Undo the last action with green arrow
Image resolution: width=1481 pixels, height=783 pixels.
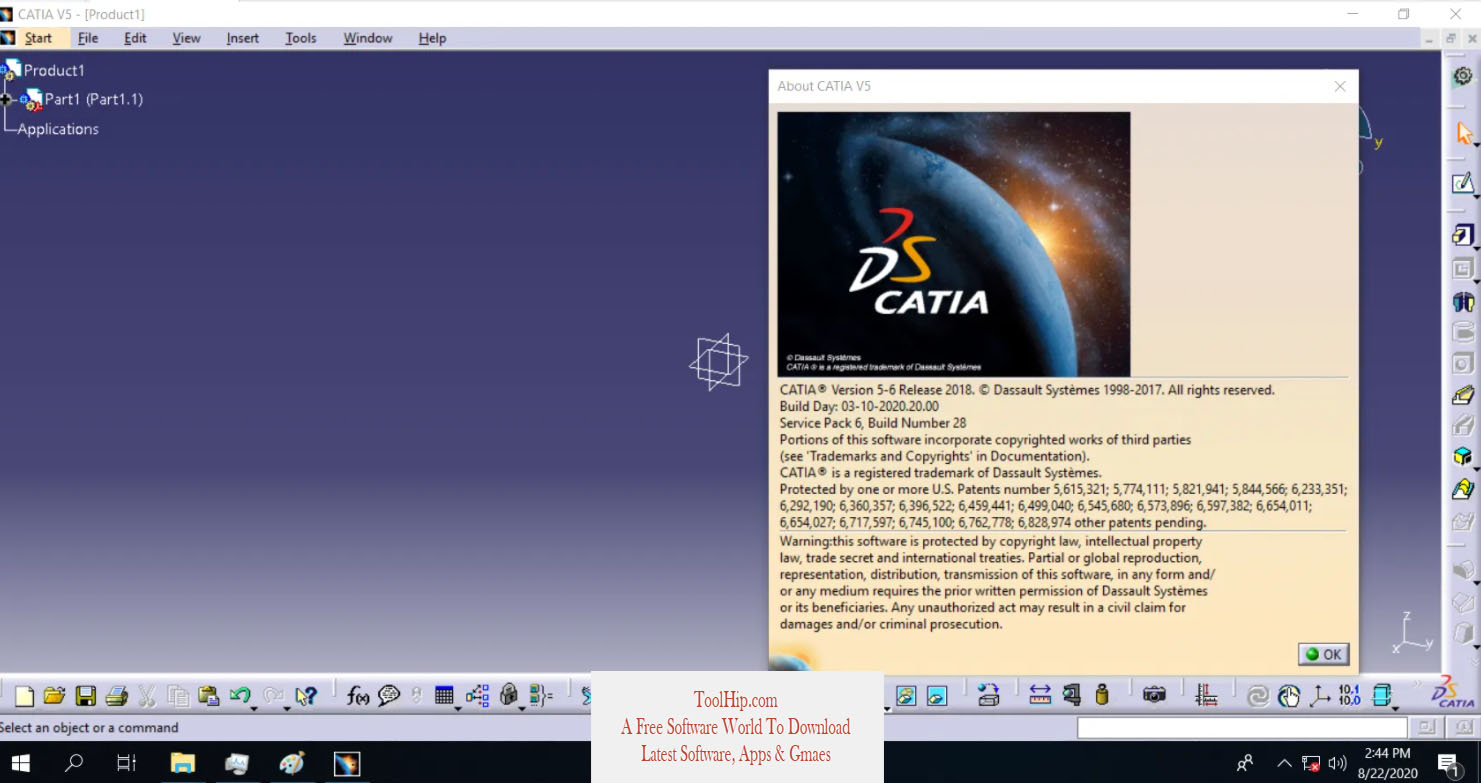[x=239, y=695]
